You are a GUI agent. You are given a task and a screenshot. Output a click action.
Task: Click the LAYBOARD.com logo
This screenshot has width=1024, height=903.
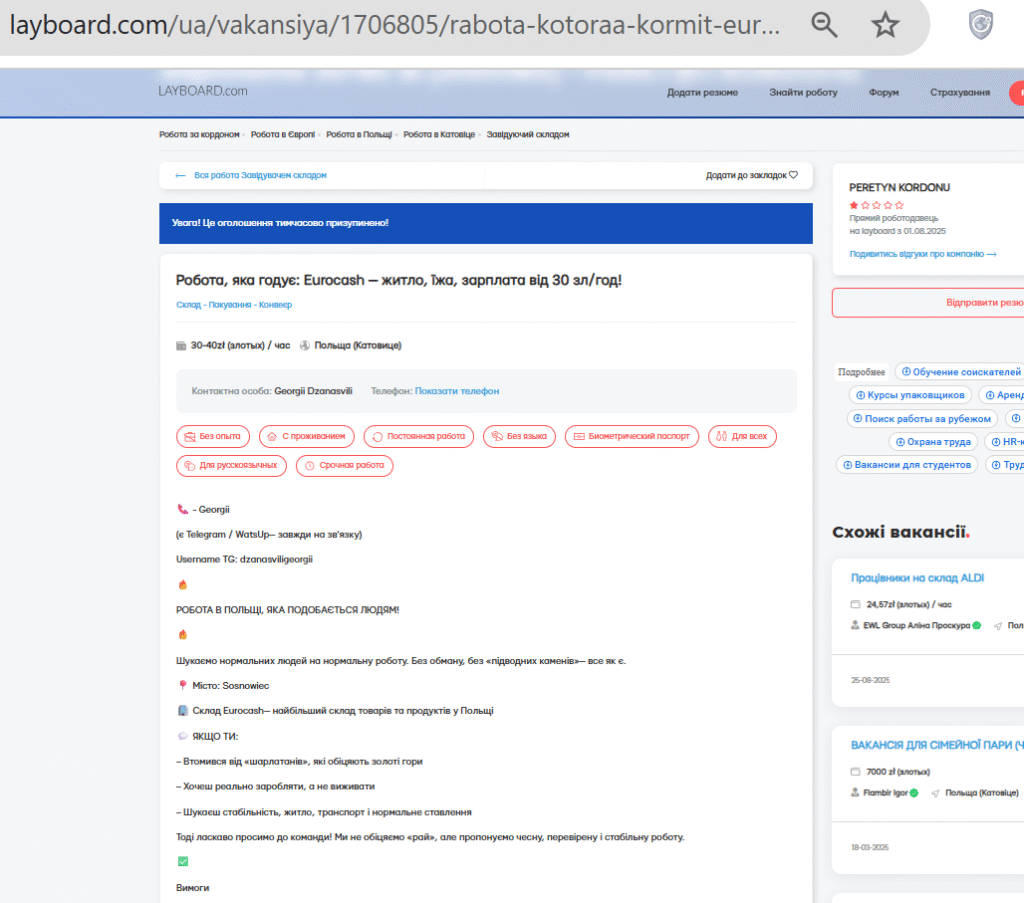202,91
